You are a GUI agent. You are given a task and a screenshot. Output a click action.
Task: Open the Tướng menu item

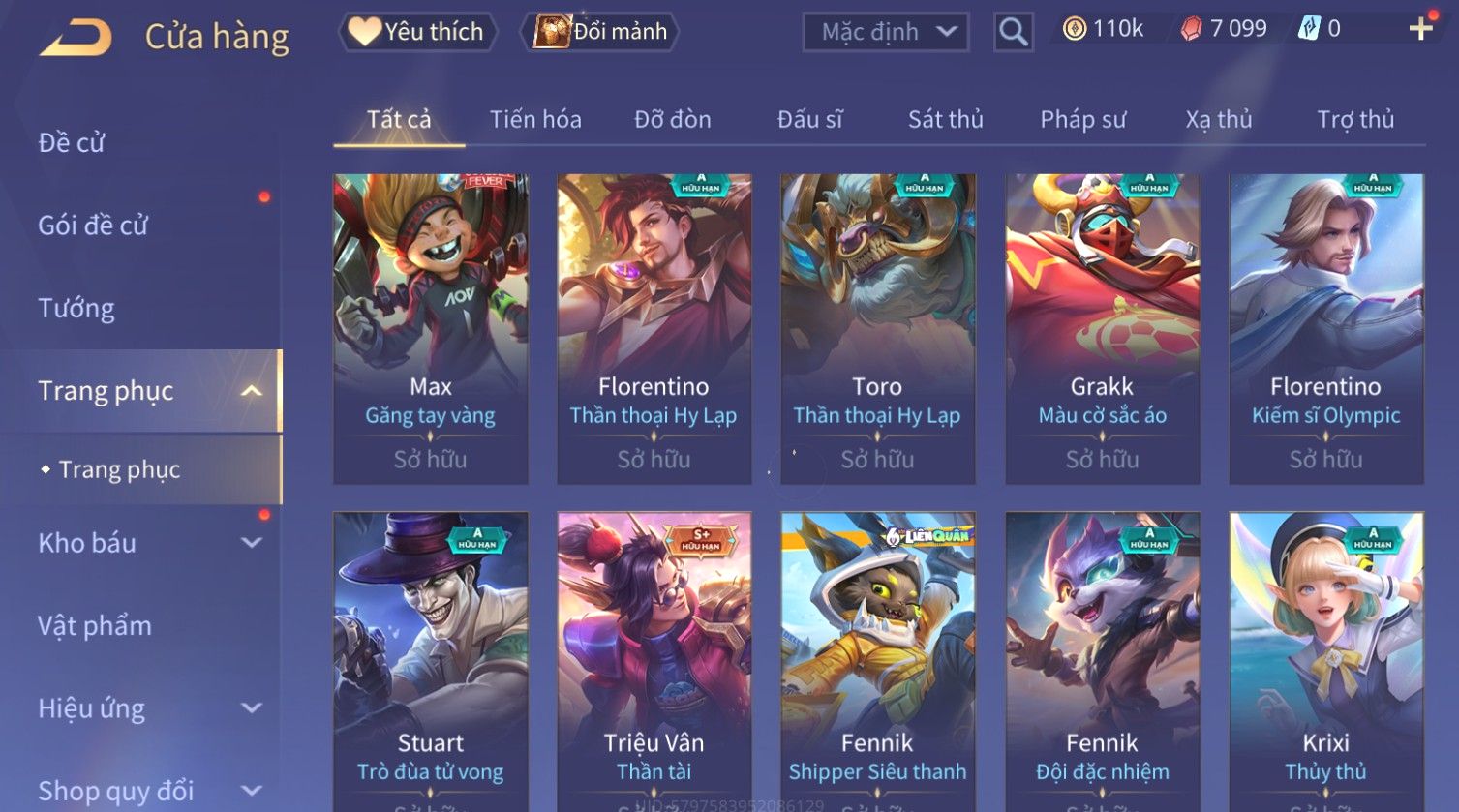[76, 308]
